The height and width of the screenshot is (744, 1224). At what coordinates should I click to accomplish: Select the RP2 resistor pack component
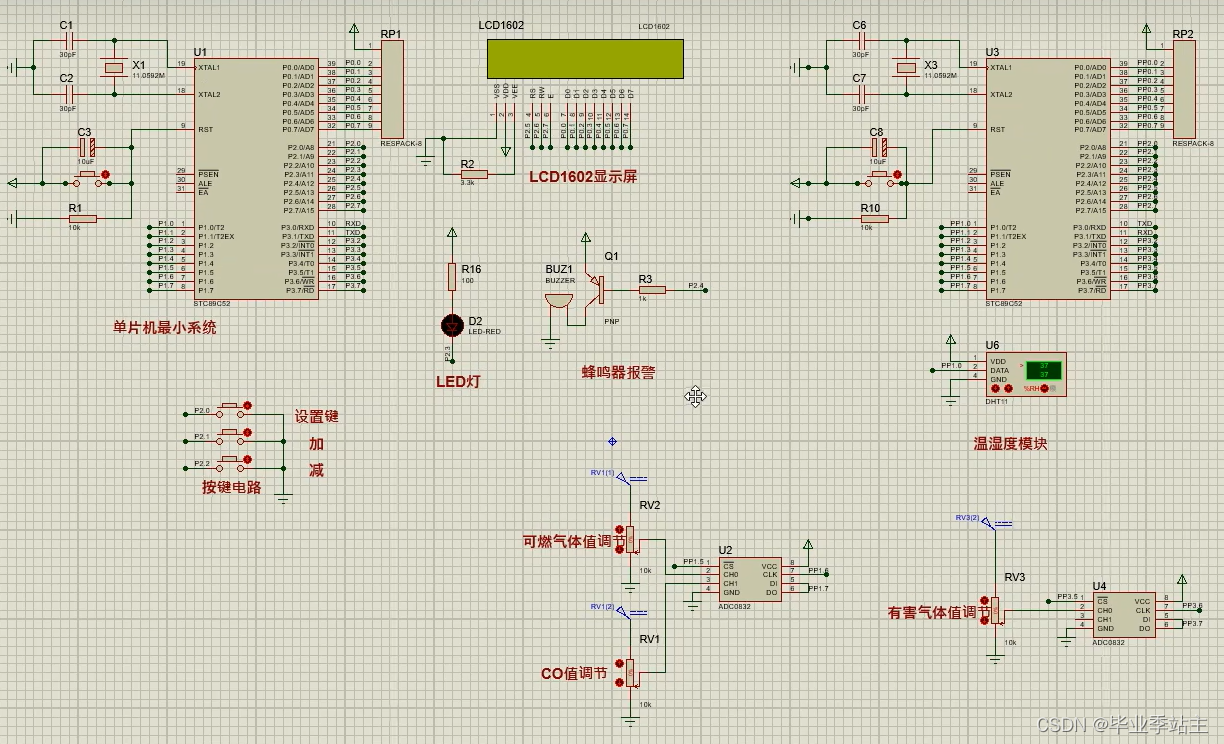(x=1184, y=89)
